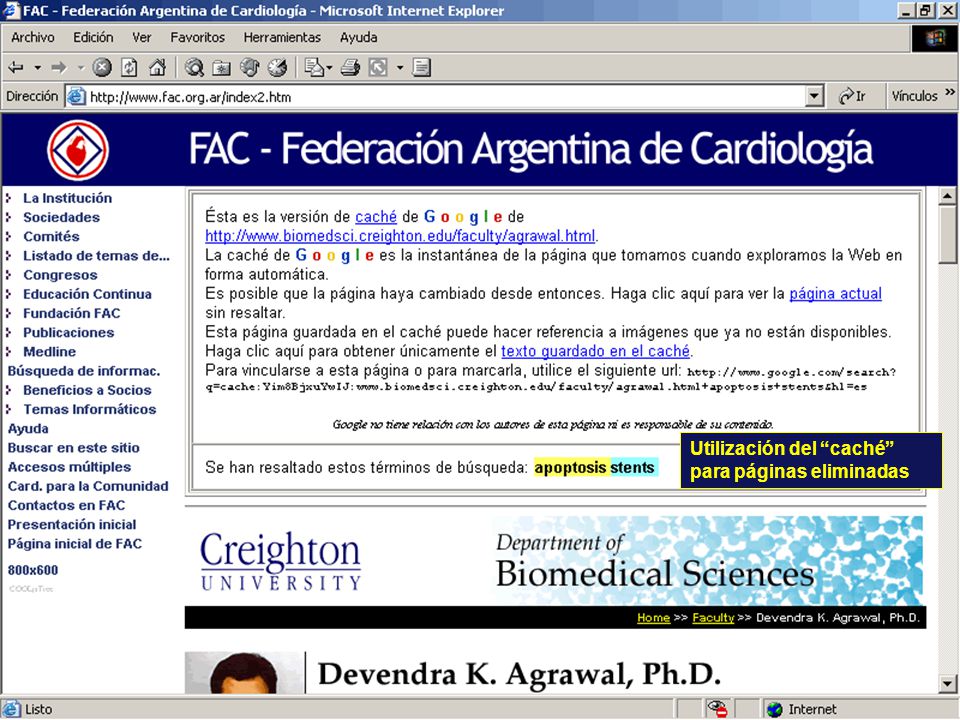Refresh the page with Refresh icon
The width and height of the screenshot is (960, 720).
pyautogui.click(x=129, y=67)
